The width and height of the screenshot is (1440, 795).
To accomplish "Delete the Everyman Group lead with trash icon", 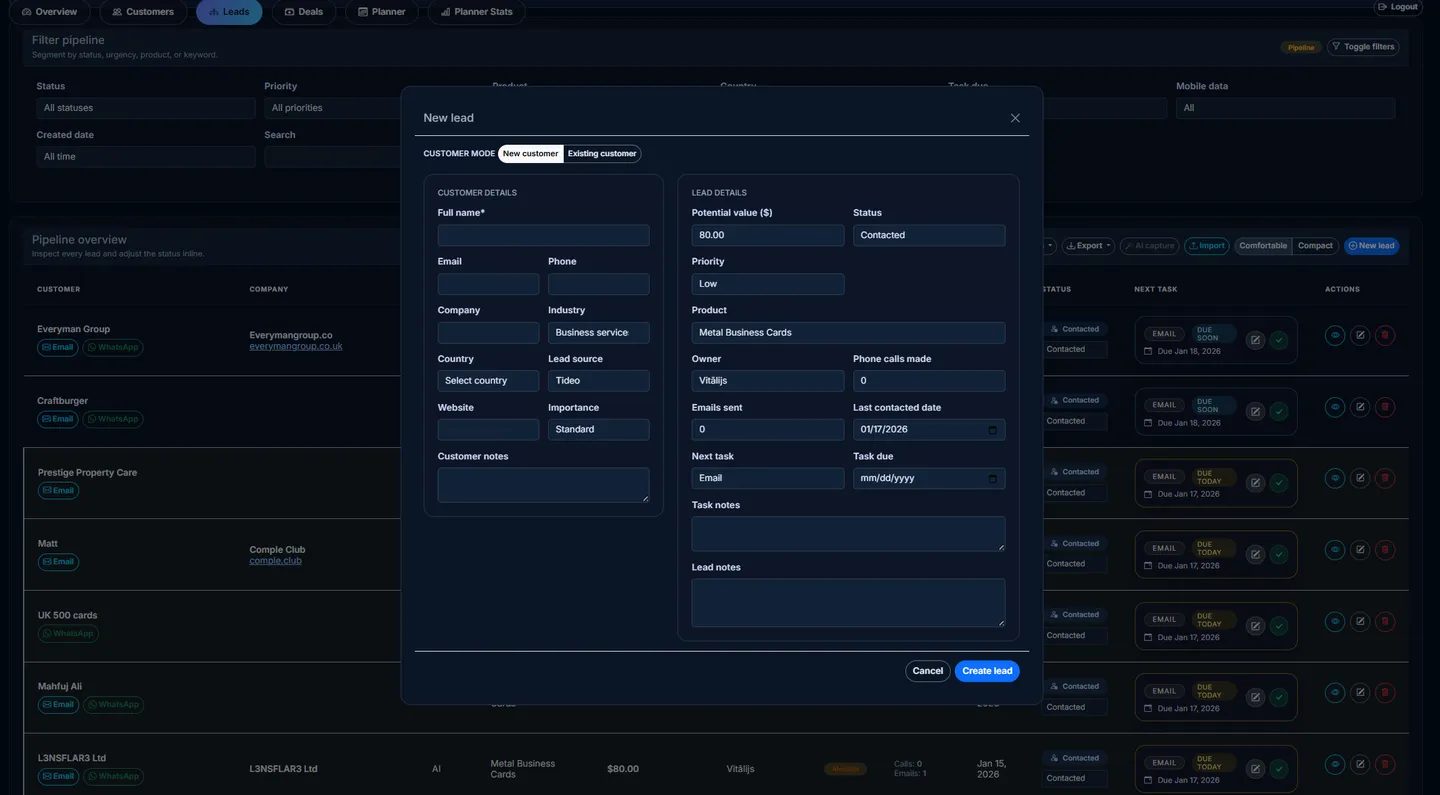I will (1384, 336).
